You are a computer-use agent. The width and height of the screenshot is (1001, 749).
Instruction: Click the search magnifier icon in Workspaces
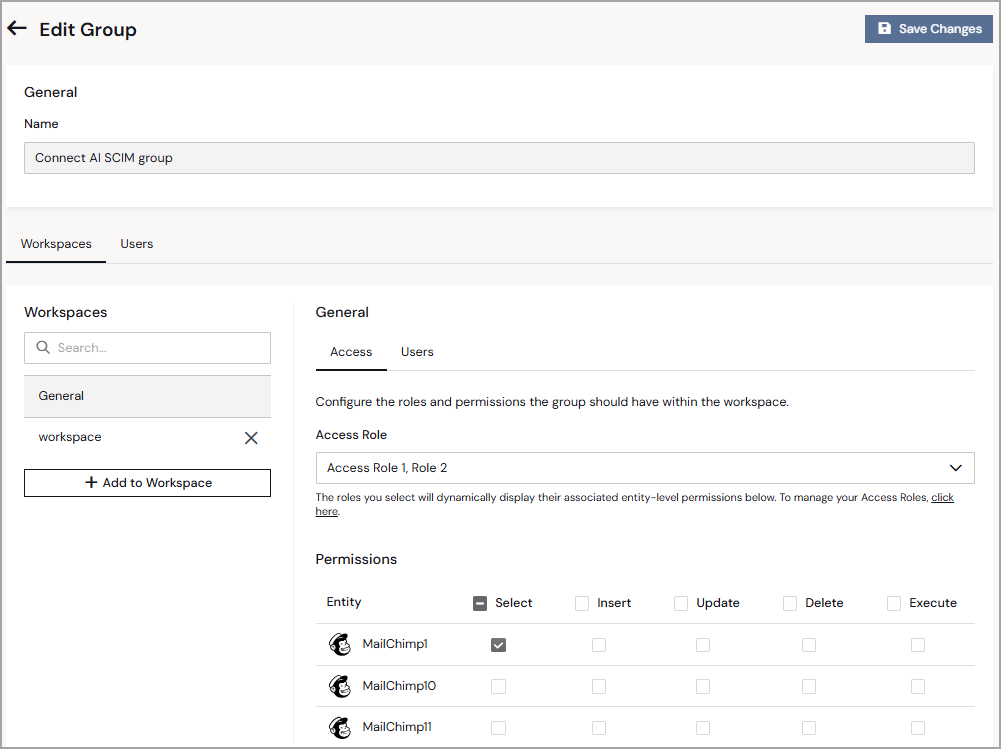[x=43, y=347]
